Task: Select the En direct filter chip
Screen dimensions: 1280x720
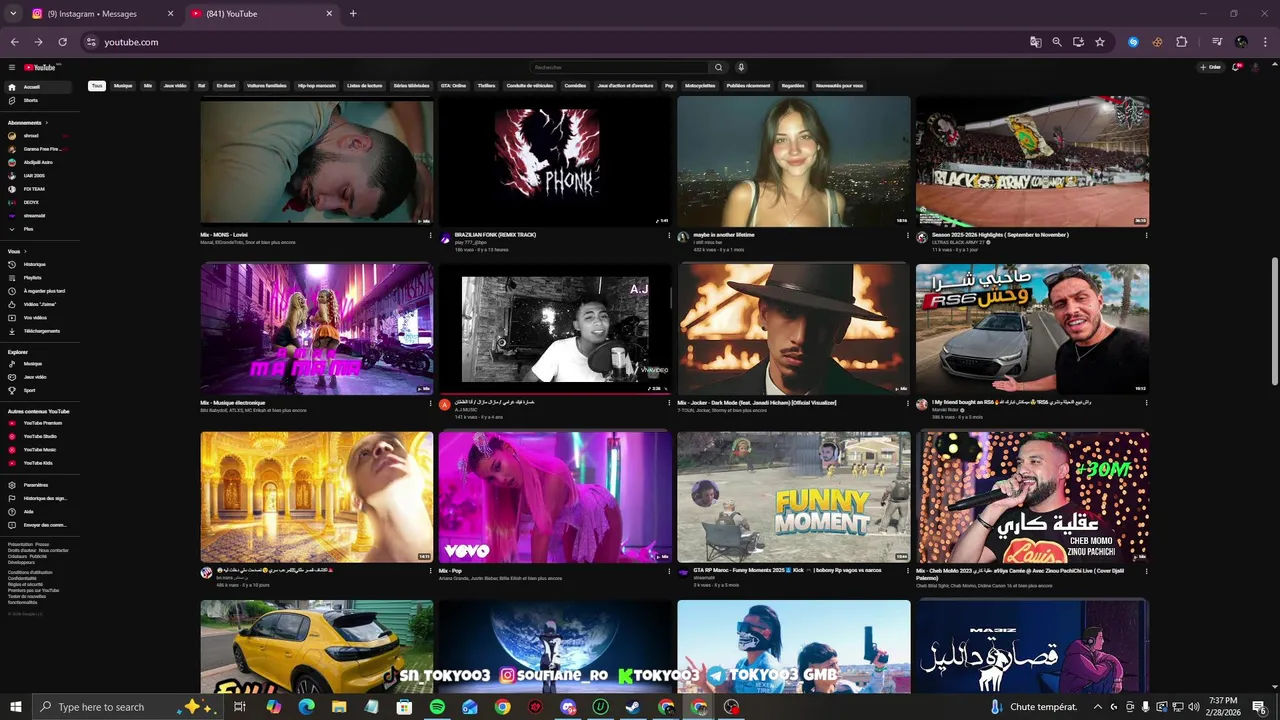Action: [226, 86]
